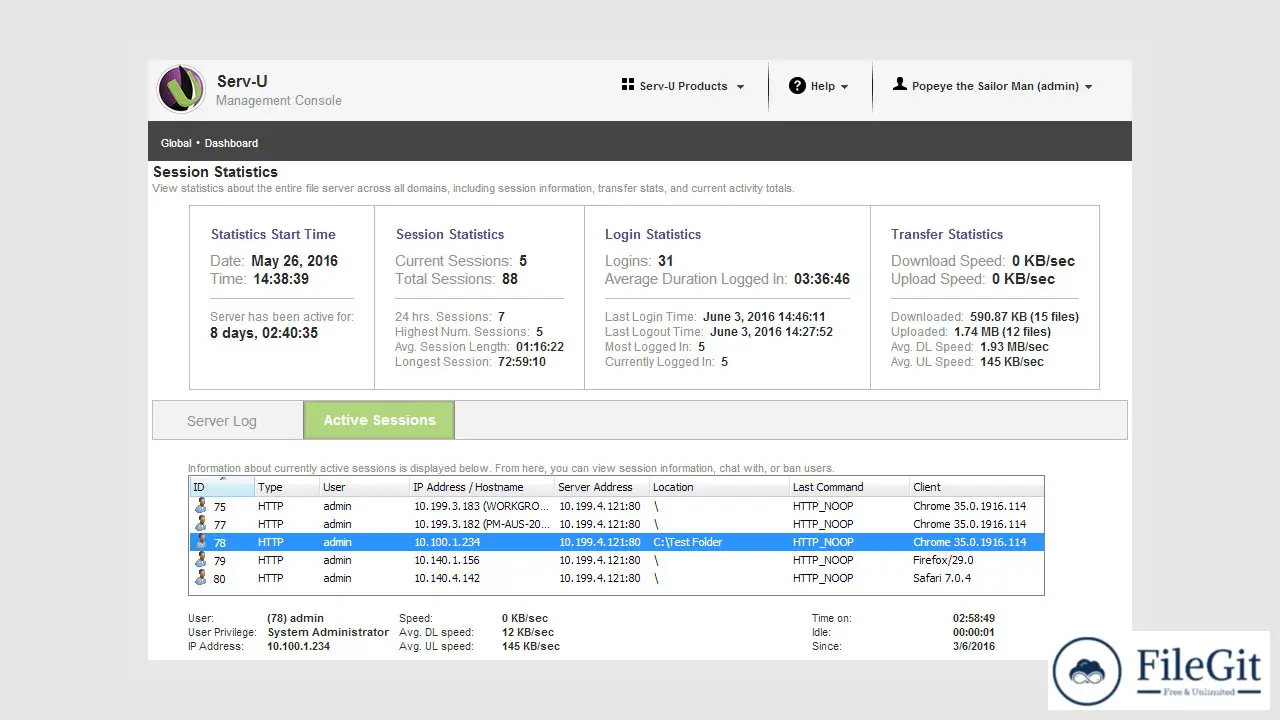This screenshot has height=720, width=1280.
Task: Click Uploaded 1.74 MB (12 files) value
Action: [x=1003, y=332]
